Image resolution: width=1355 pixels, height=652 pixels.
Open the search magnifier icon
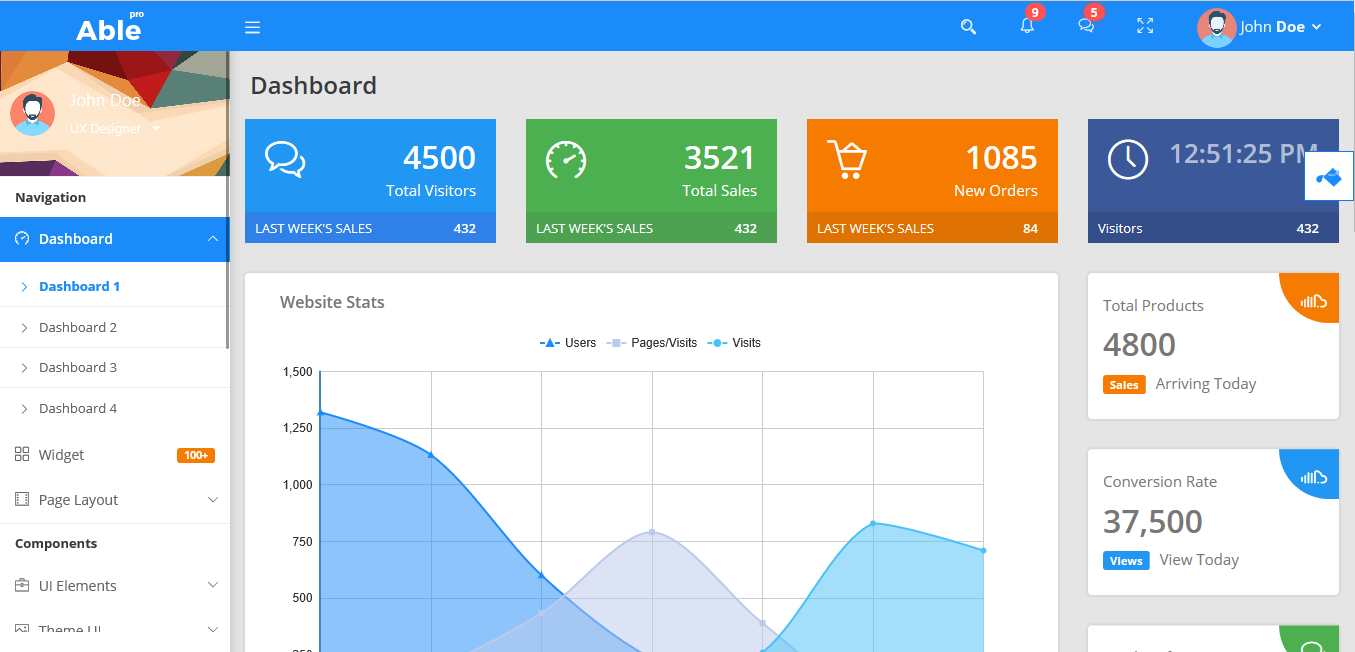(968, 27)
